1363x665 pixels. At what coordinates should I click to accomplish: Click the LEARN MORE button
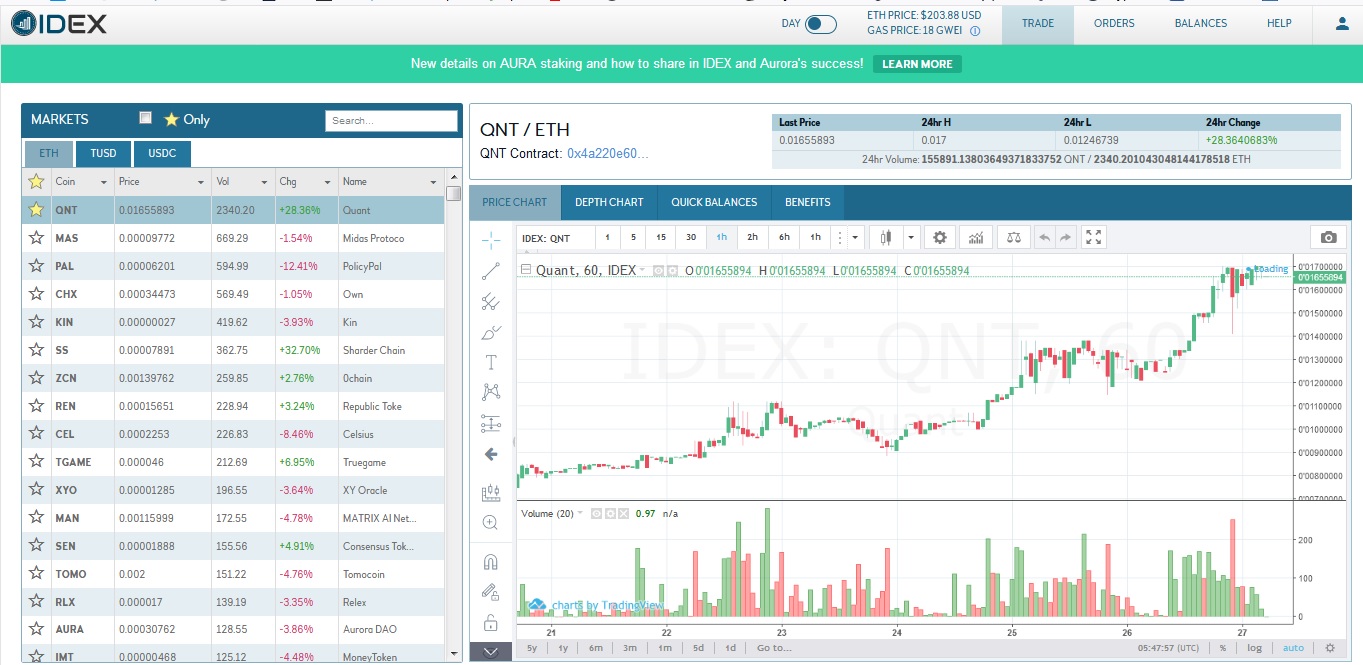pos(917,64)
